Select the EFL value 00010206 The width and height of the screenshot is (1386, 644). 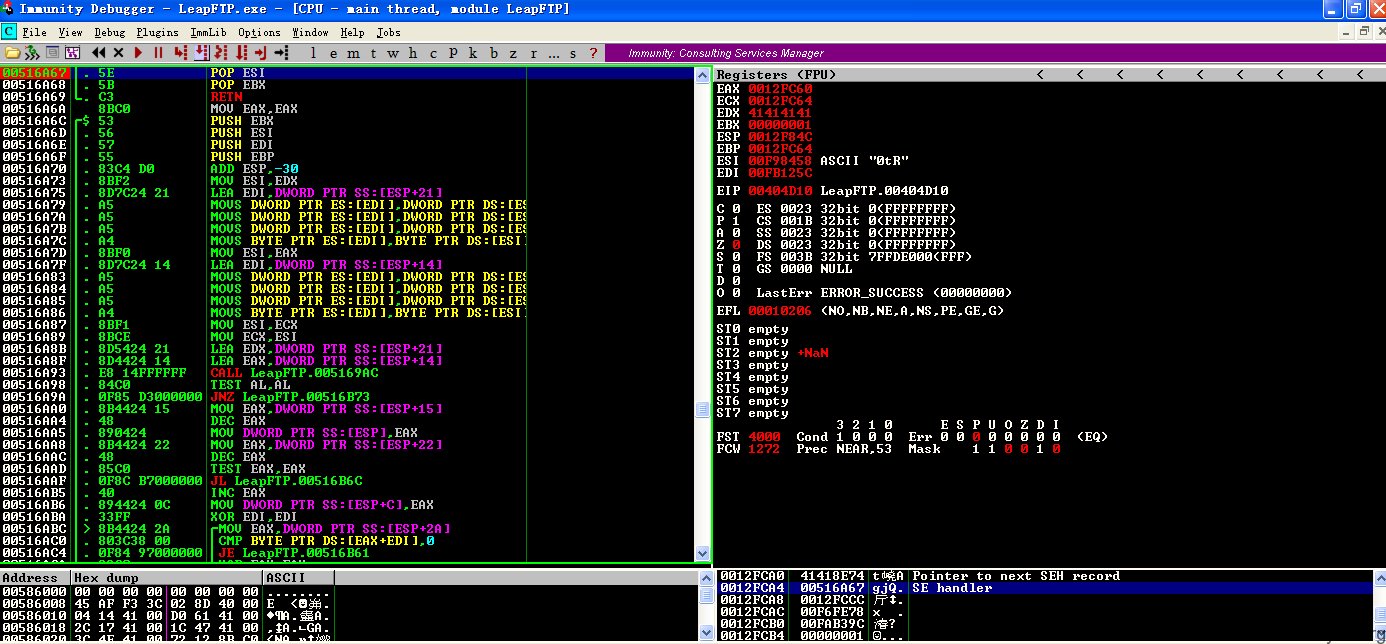(780, 311)
